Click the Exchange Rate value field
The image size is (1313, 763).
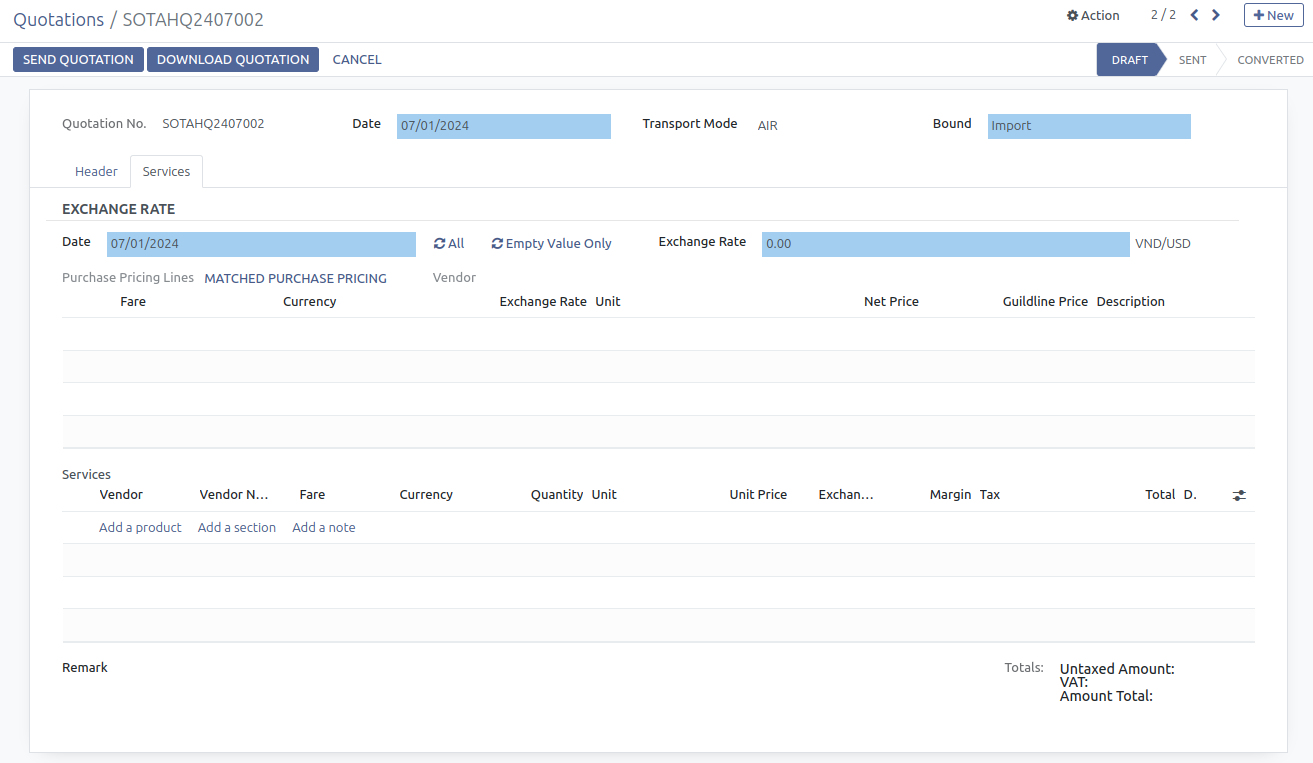(x=944, y=244)
